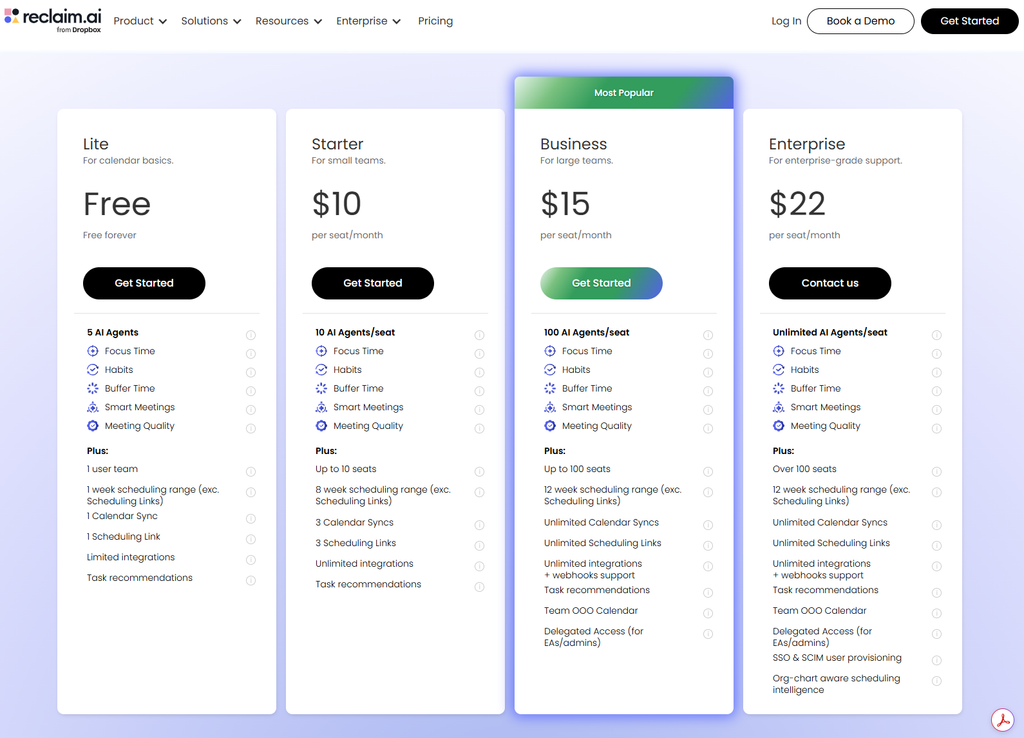Click info icon beside 100 AI Agents/seat
Viewport: 1024px width, 738px height.
click(x=708, y=335)
